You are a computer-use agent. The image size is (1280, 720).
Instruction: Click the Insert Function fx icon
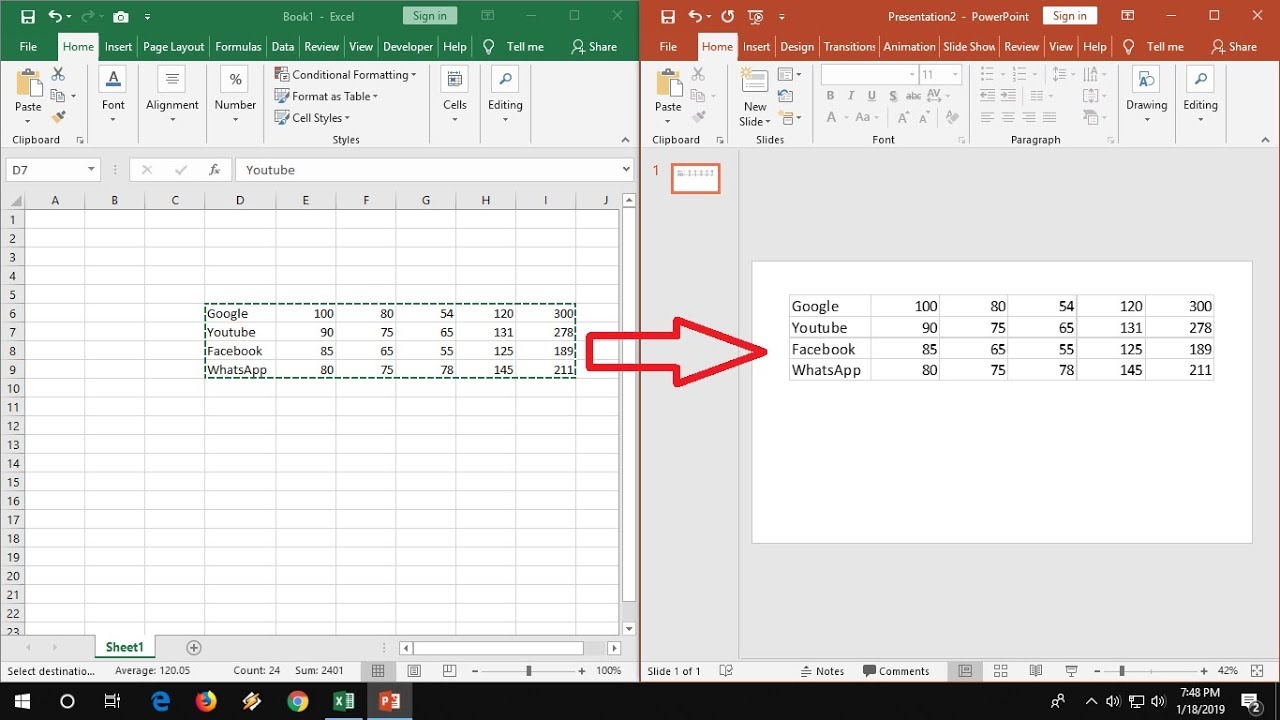coord(214,170)
